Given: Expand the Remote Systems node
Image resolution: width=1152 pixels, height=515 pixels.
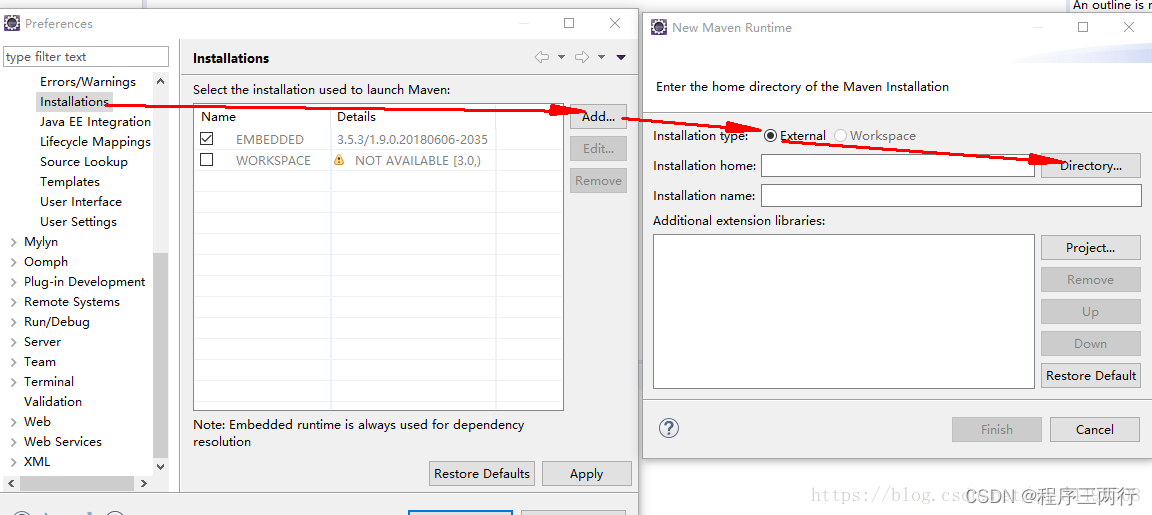Looking at the screenshot, I should (14, 302).
